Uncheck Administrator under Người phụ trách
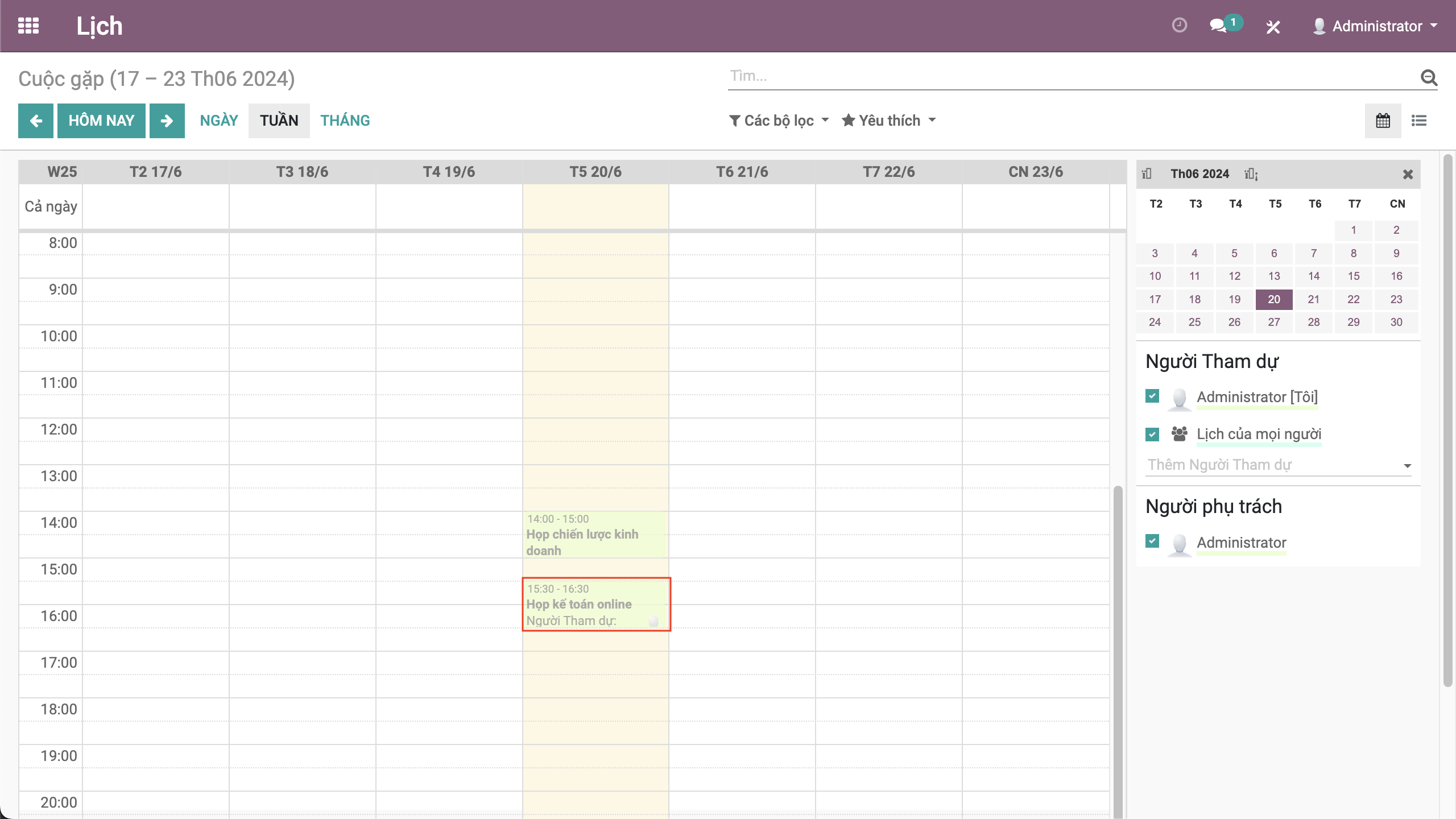This screenshot has height=819, width=1456. tap(1152, 541)
